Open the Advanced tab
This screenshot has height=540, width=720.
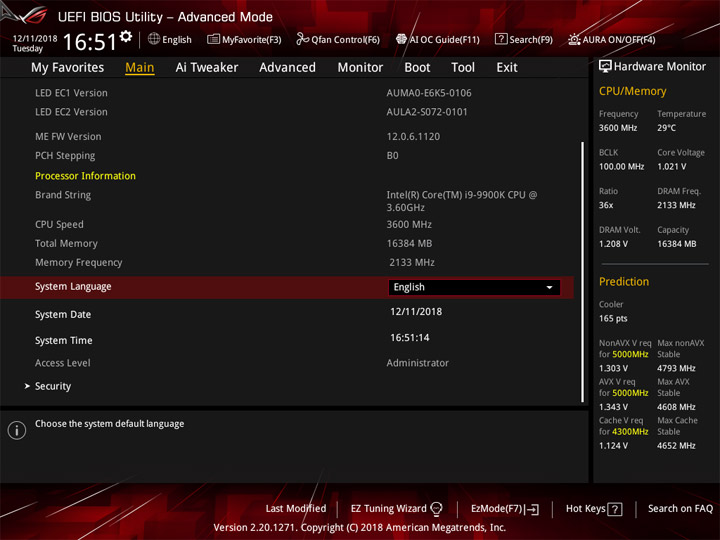pyautogui.click(x=287, y=68)
